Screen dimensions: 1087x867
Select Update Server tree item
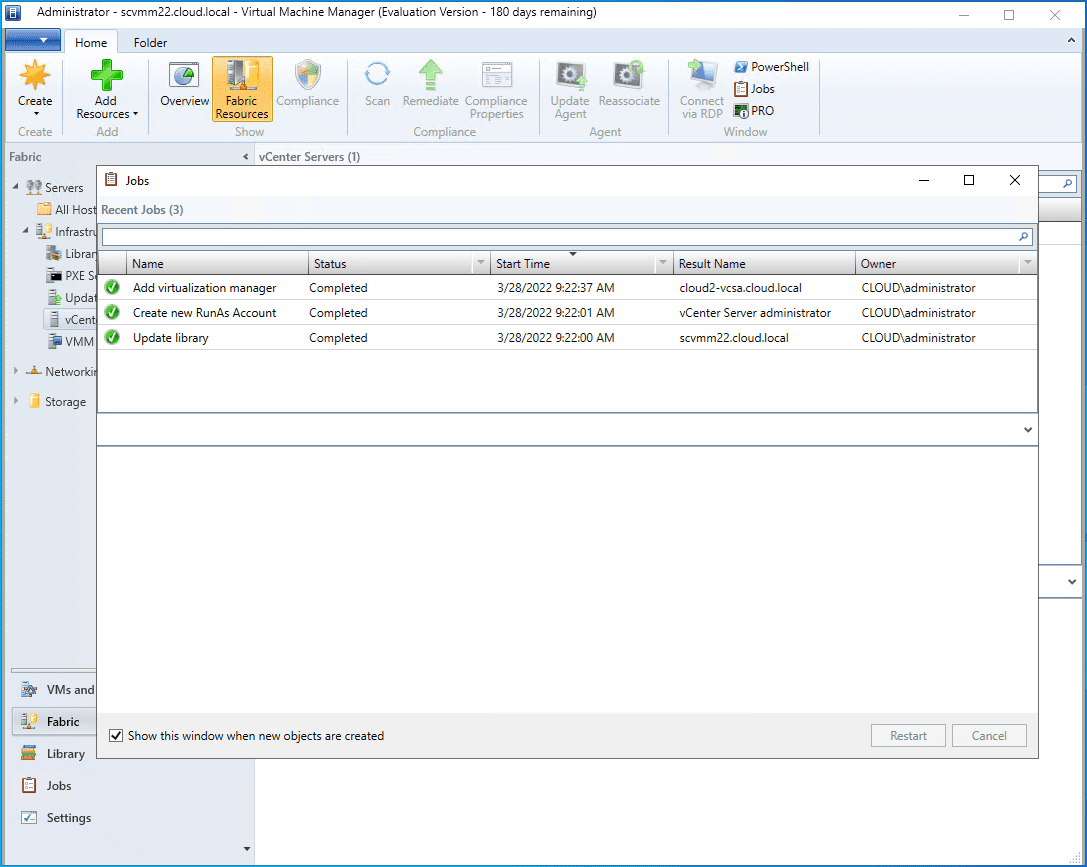point(71,297)
